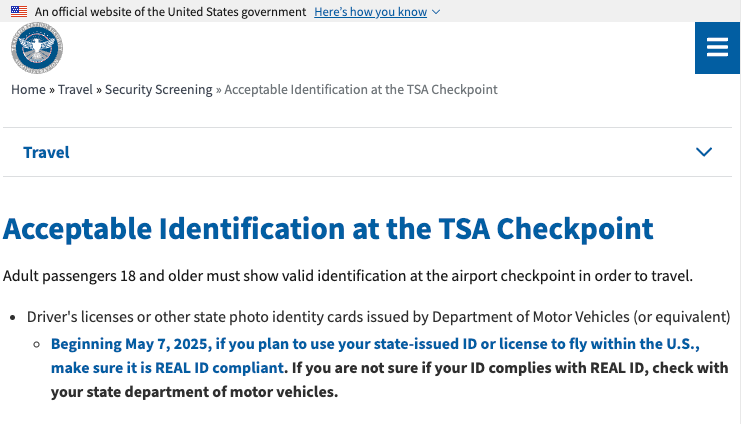Click the first breadcrumb separator after Home
Image resolution: width=741 pixels, height=424 pixels.
52,90
